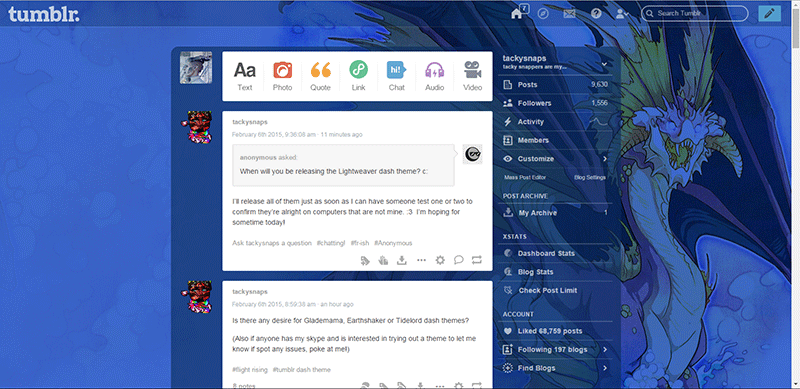The height and width of the screenshot is (389, 800).
Task: Open the #tumblr dash theme tag
Action: coord(302,370)
